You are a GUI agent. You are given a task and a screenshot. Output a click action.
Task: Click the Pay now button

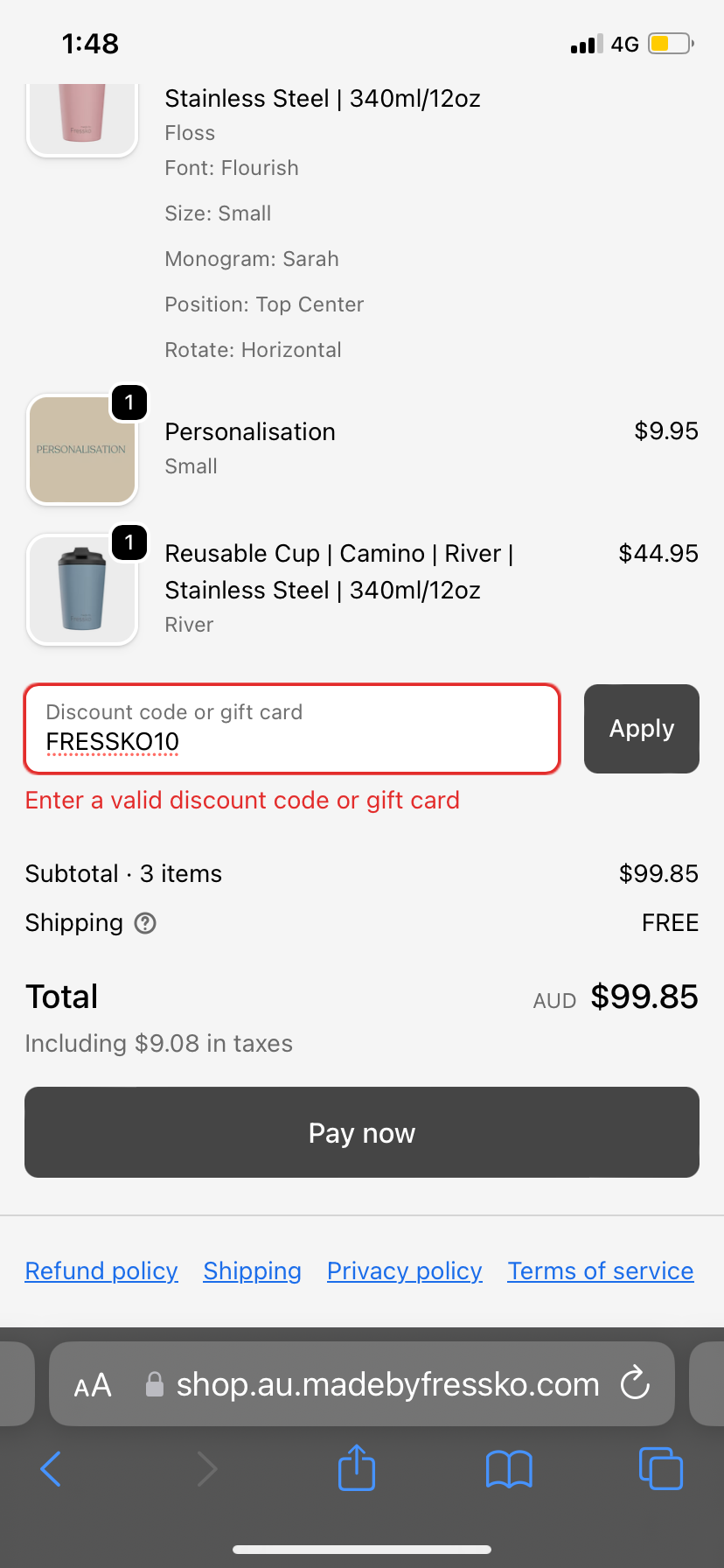click(x=362, y=1132)
